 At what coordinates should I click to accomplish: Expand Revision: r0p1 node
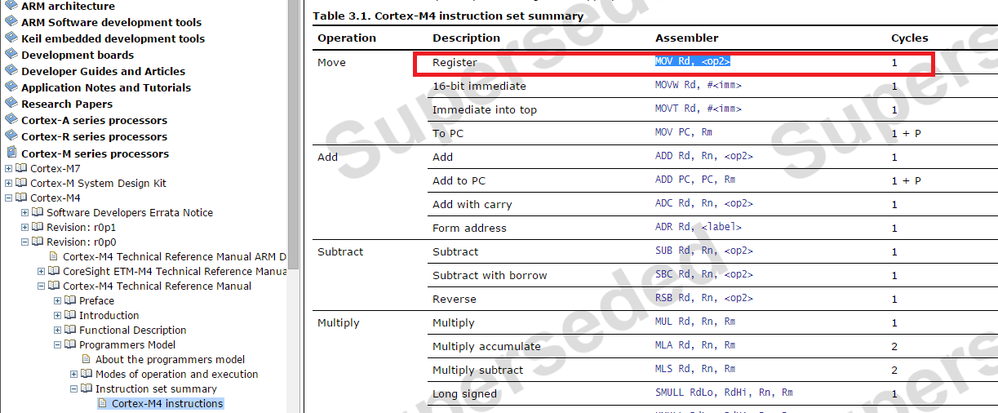pyautogui.click(x=25, y=227)
